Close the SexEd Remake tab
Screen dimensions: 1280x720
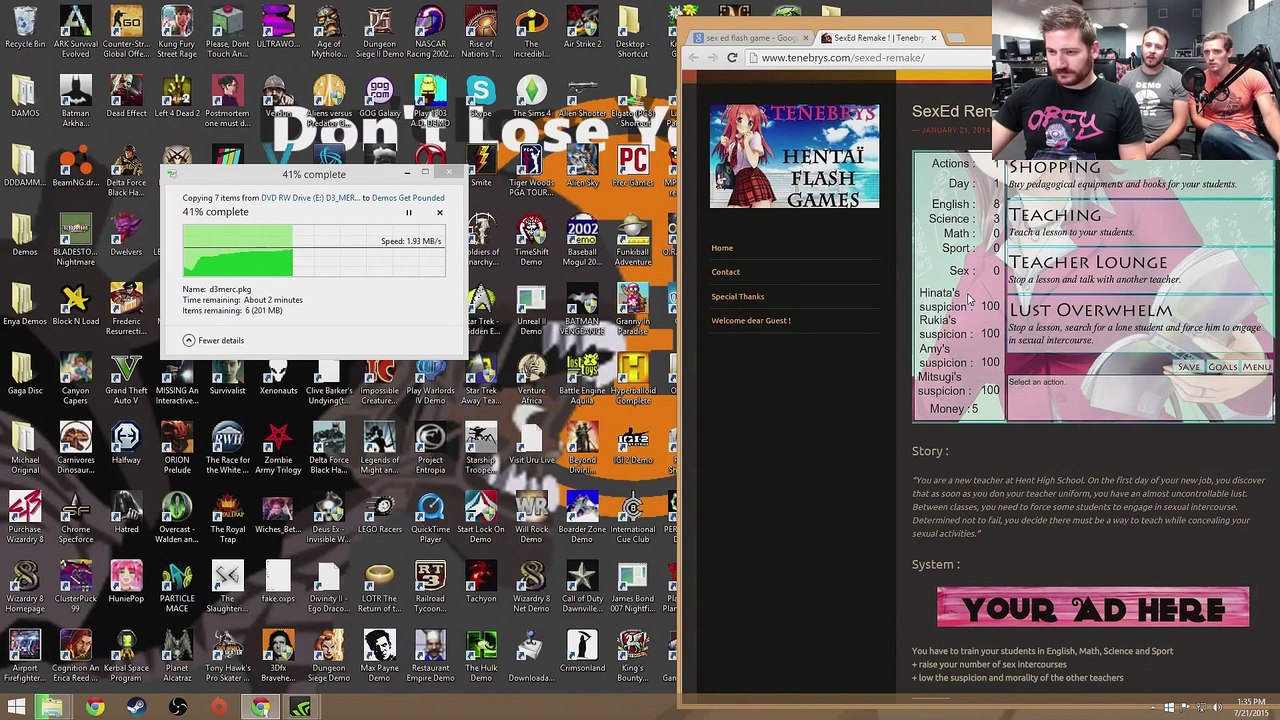click(934, 38)
